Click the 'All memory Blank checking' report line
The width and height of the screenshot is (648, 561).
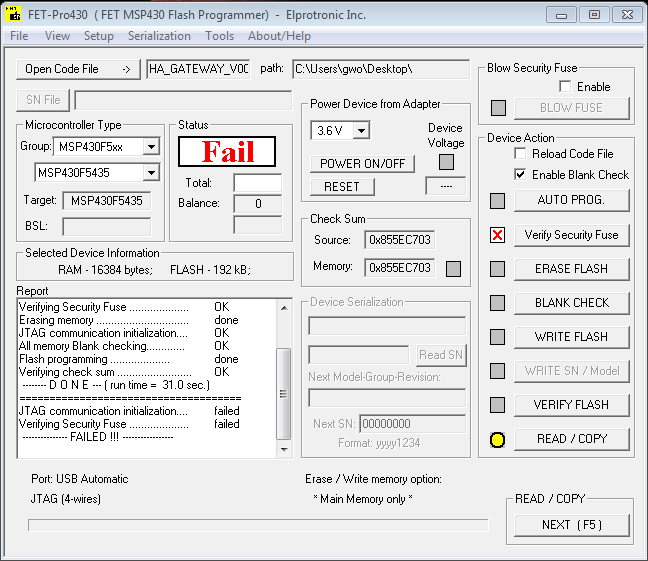124,346
